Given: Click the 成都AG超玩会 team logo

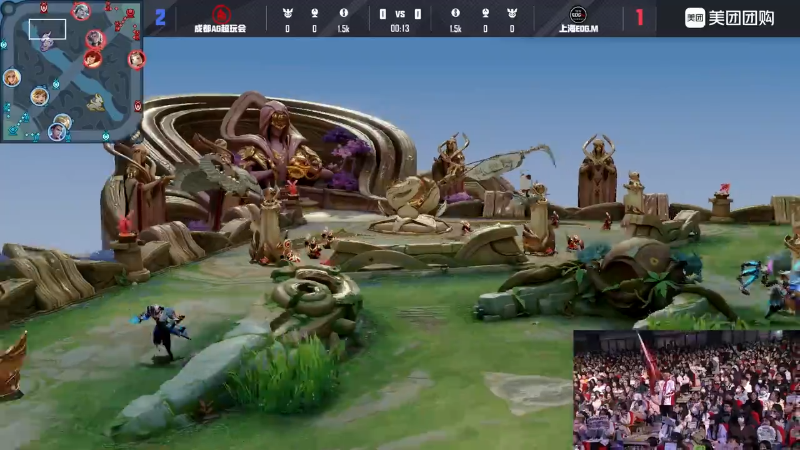Looking at the screenshot, I should (221, 14).
